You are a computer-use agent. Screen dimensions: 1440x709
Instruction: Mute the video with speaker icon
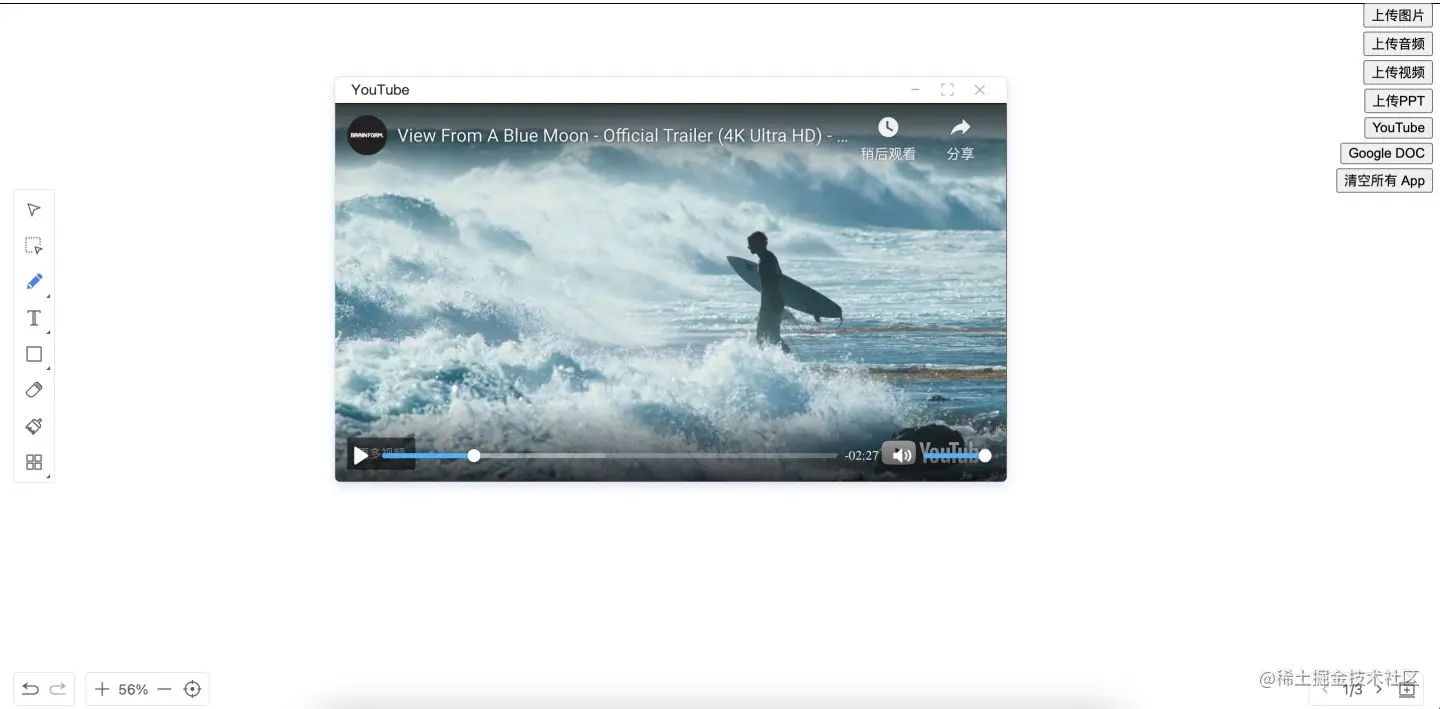tap(901, 455)
